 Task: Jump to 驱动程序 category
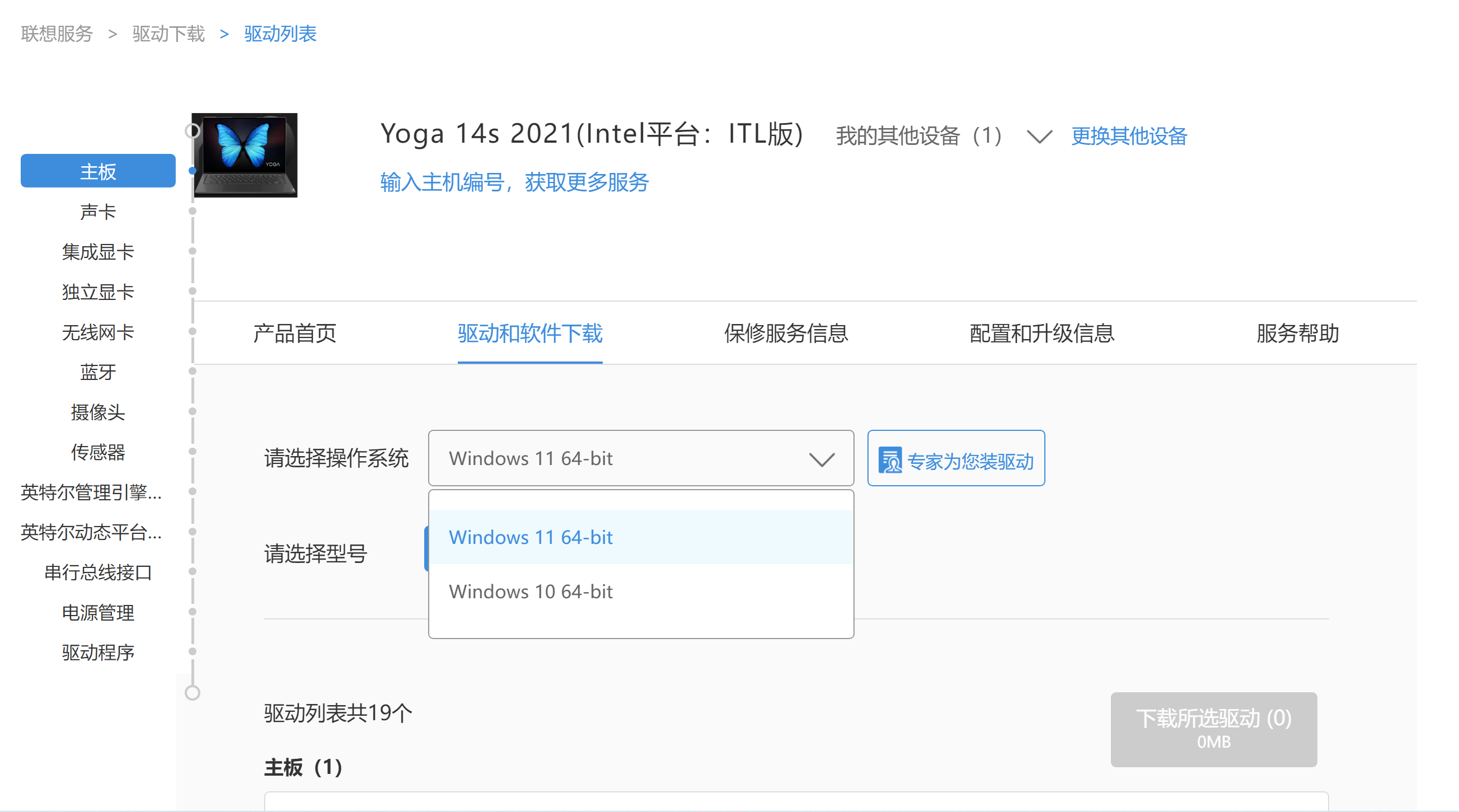tap(98, 653)
